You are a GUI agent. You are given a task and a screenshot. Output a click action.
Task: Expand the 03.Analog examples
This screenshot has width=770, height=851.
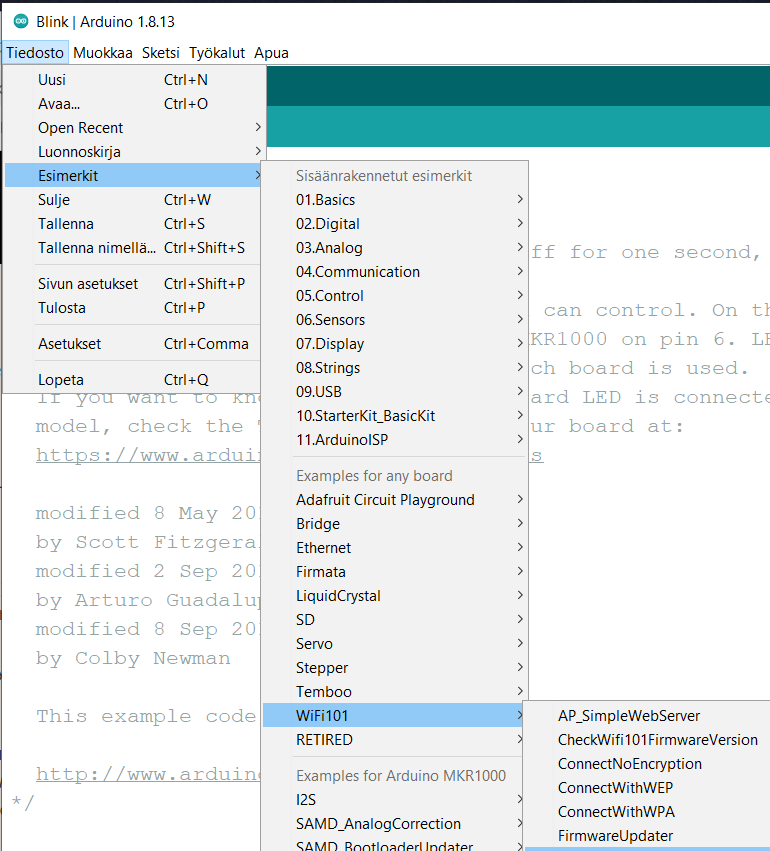coord(394,247)
